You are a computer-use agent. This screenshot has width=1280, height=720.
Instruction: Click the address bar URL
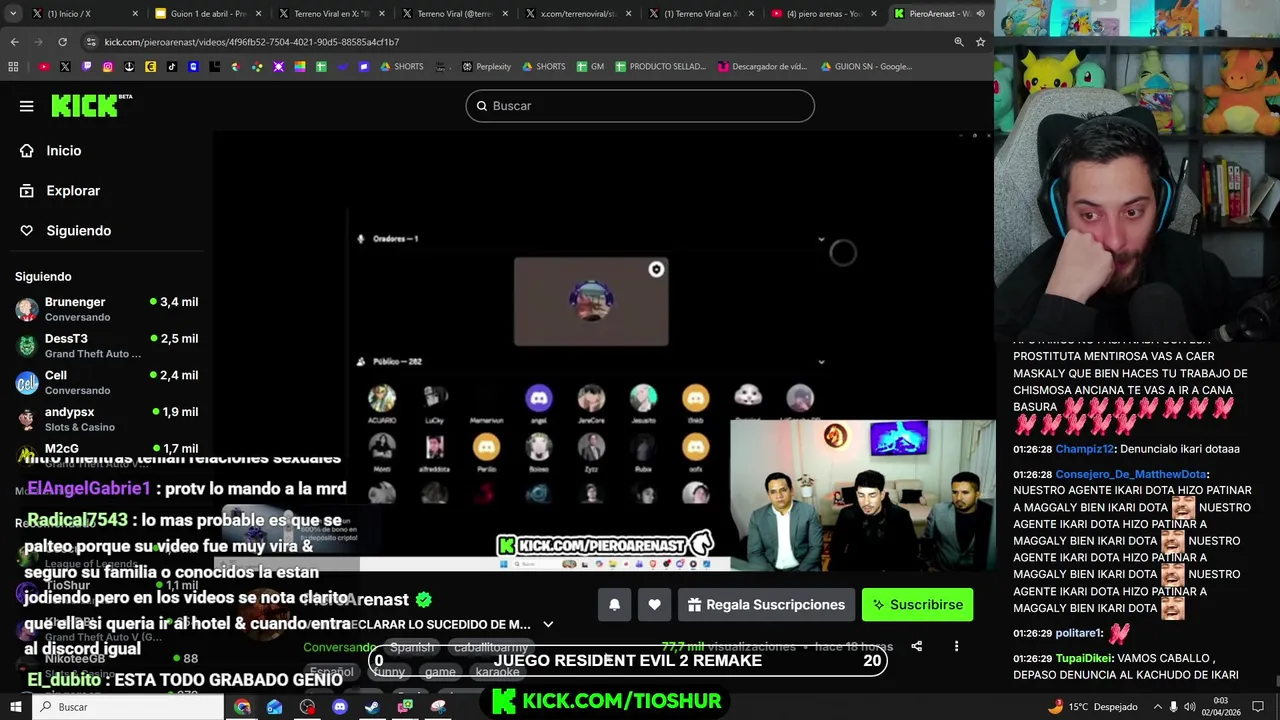pos(252,42)
